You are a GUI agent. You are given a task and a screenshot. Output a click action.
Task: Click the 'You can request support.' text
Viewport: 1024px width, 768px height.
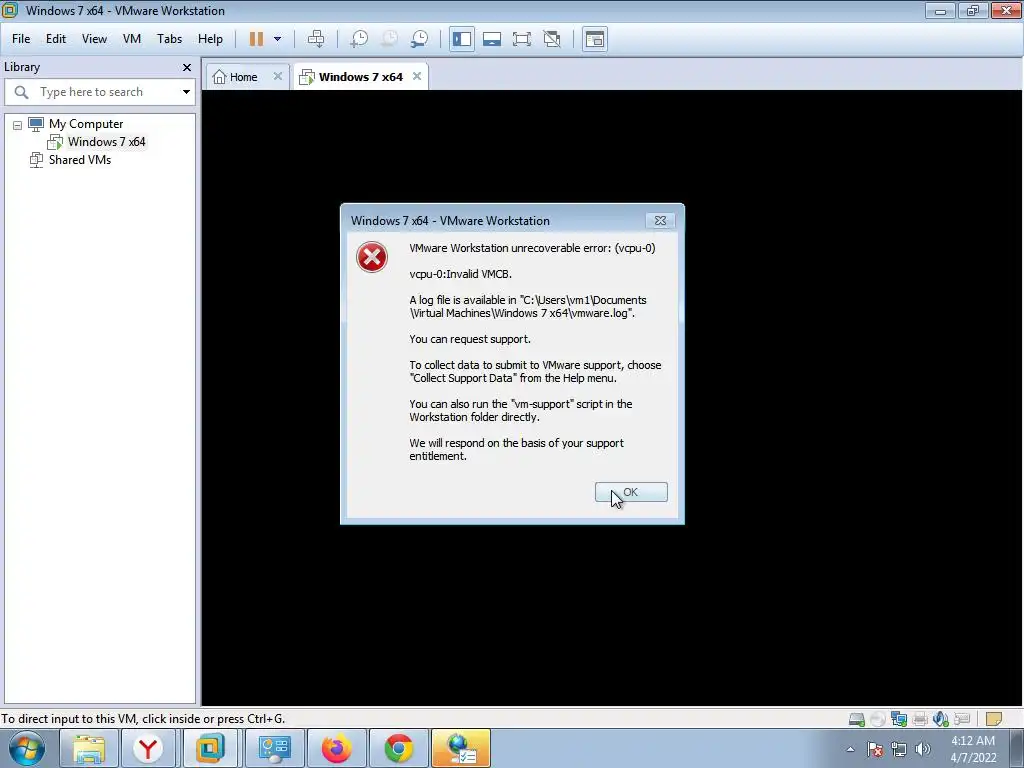point(470,340)
